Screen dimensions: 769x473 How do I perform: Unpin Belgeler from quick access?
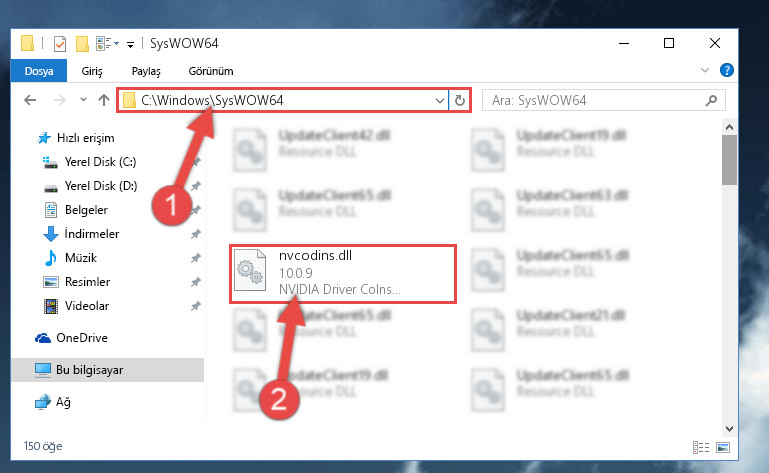(196, 210)
